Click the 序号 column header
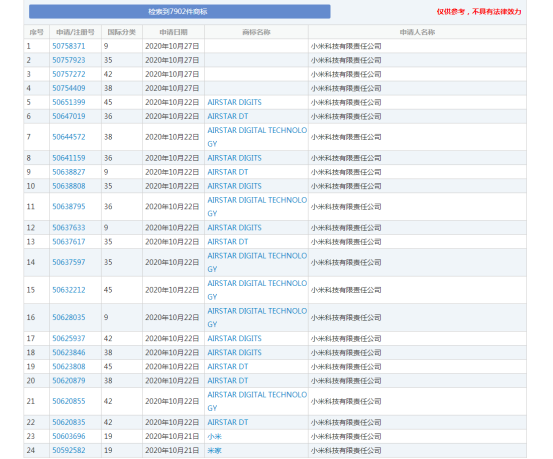The width and height of the screenshot is (553, 459). pyautogui.click(x=36, y=32)
